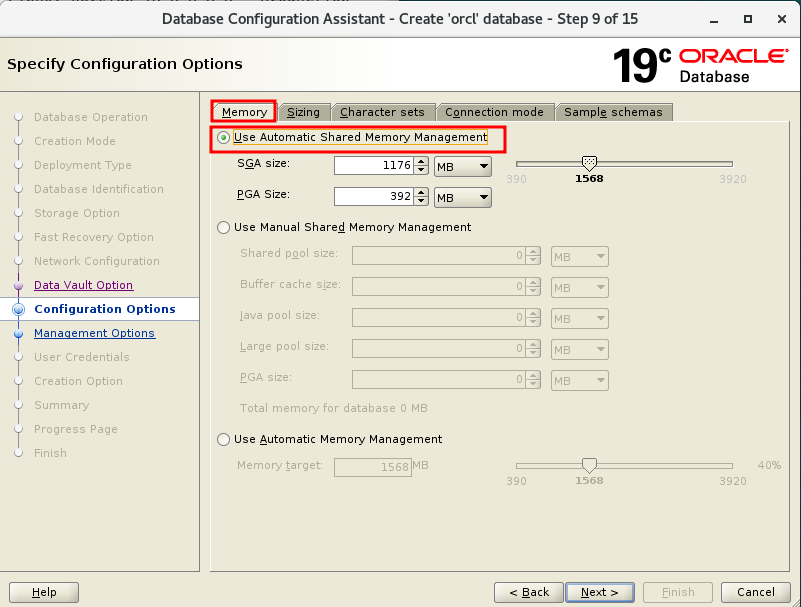Click the Next button

[600, 592]
